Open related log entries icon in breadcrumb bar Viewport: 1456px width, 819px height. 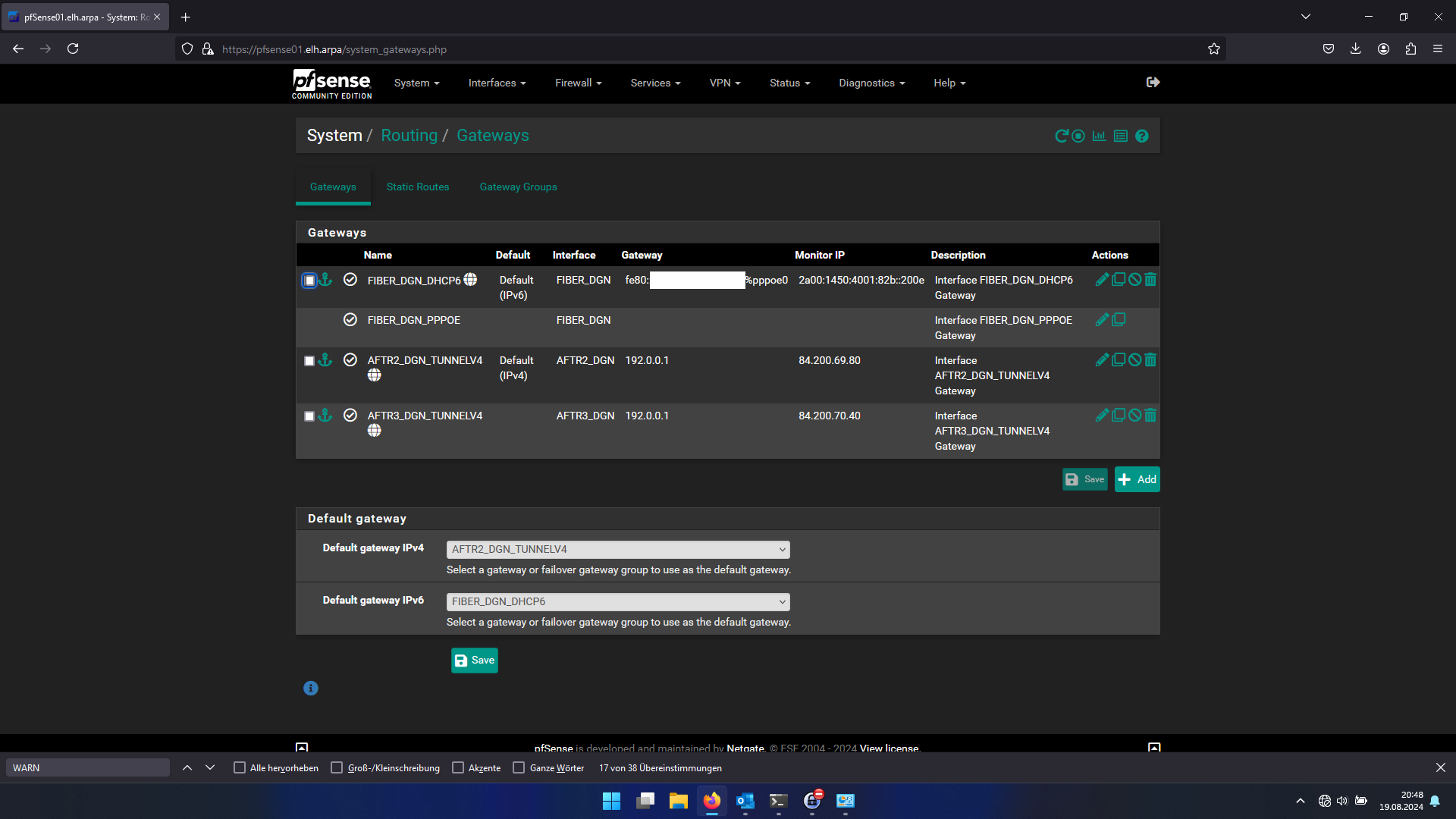click(x=1121, y=136)
